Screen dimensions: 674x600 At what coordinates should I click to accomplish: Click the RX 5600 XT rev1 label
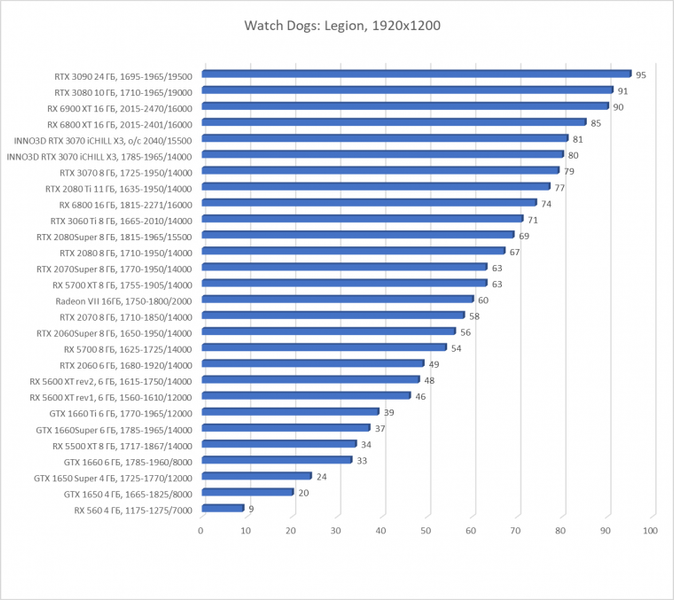(110, 398)
